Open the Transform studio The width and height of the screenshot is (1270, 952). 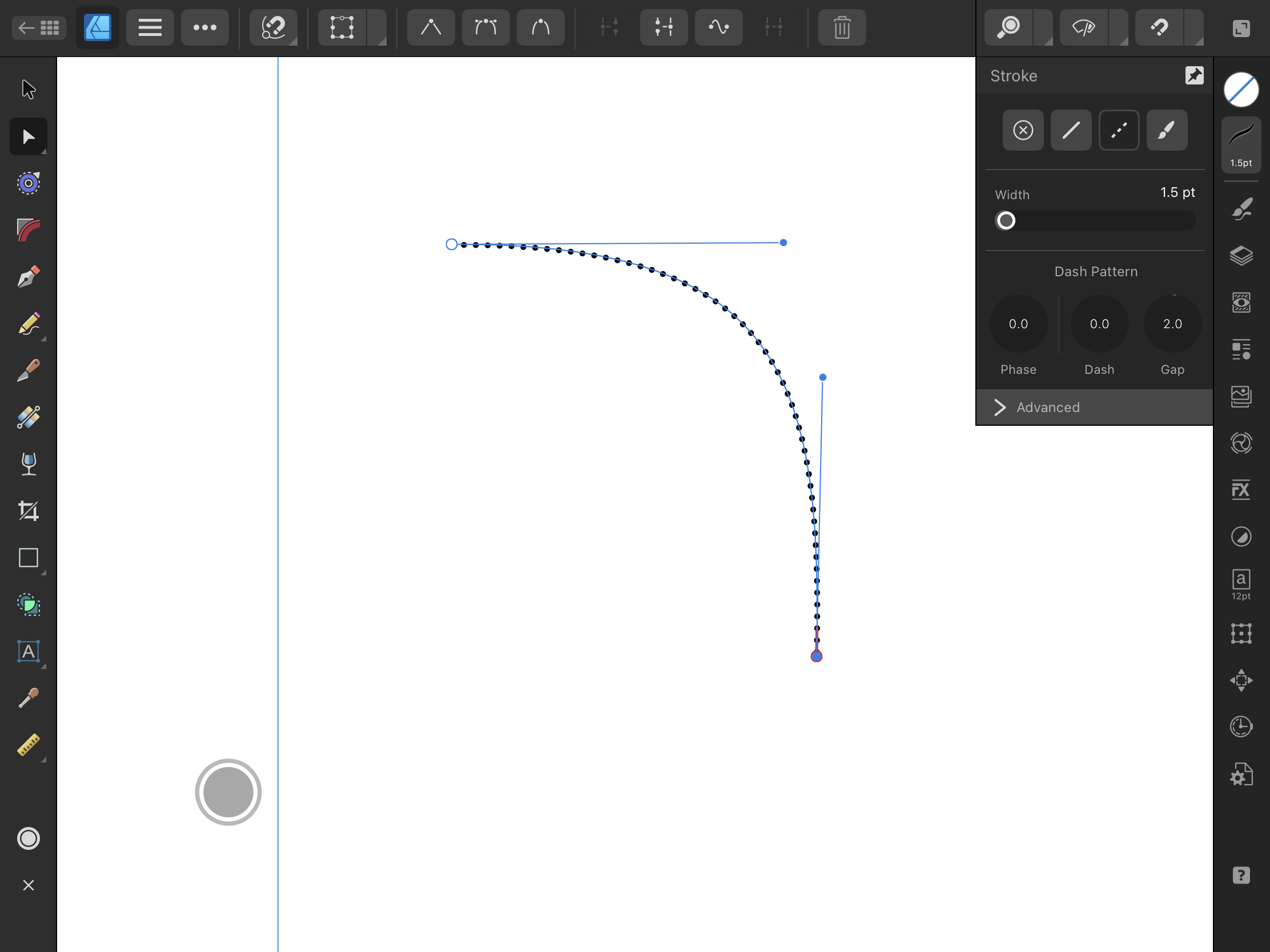1241,634
